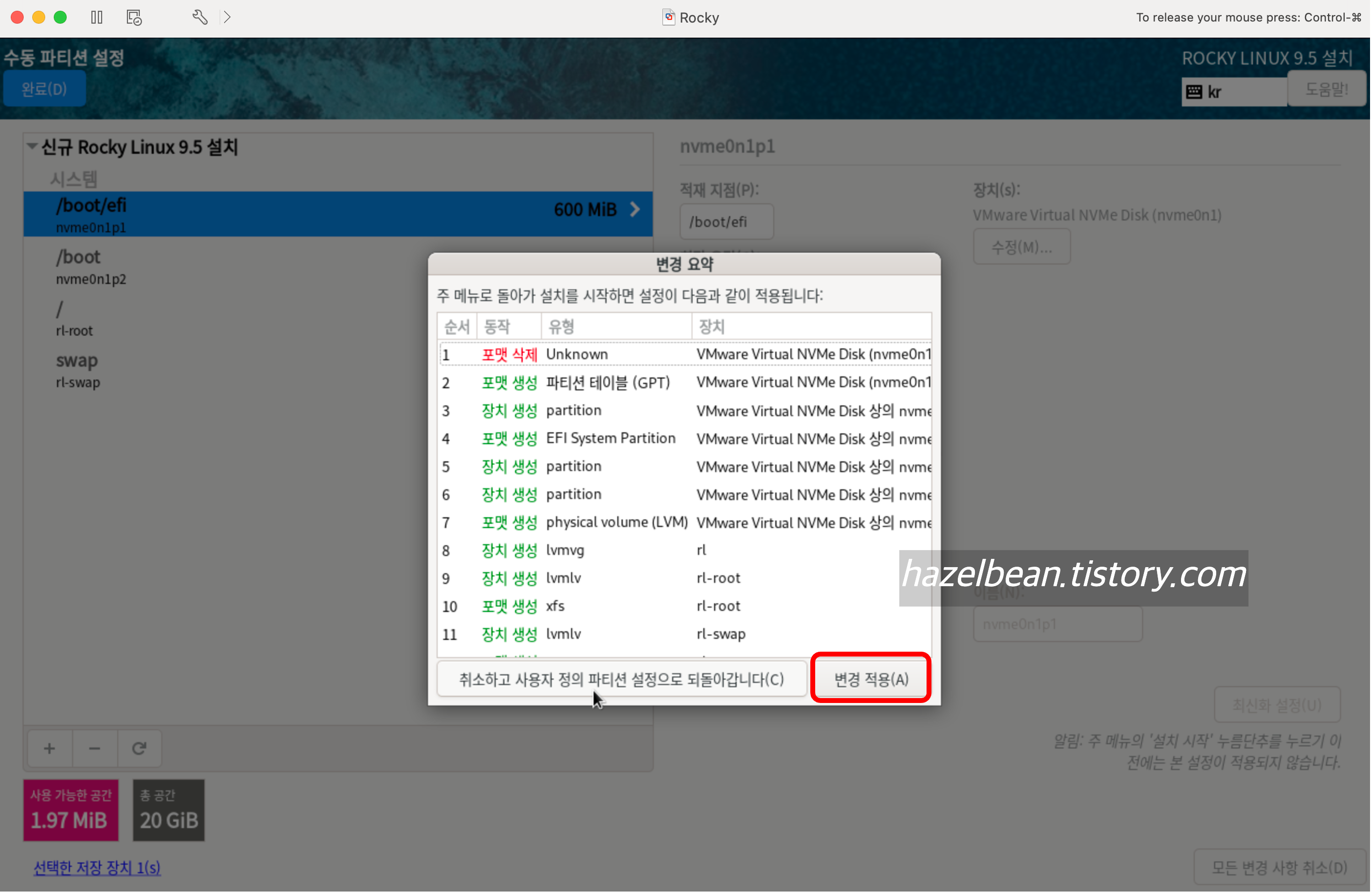Screen dimensions: 1372x893
Task: Open the VMware settings wrench icon
Action: (x=199, y=17)
